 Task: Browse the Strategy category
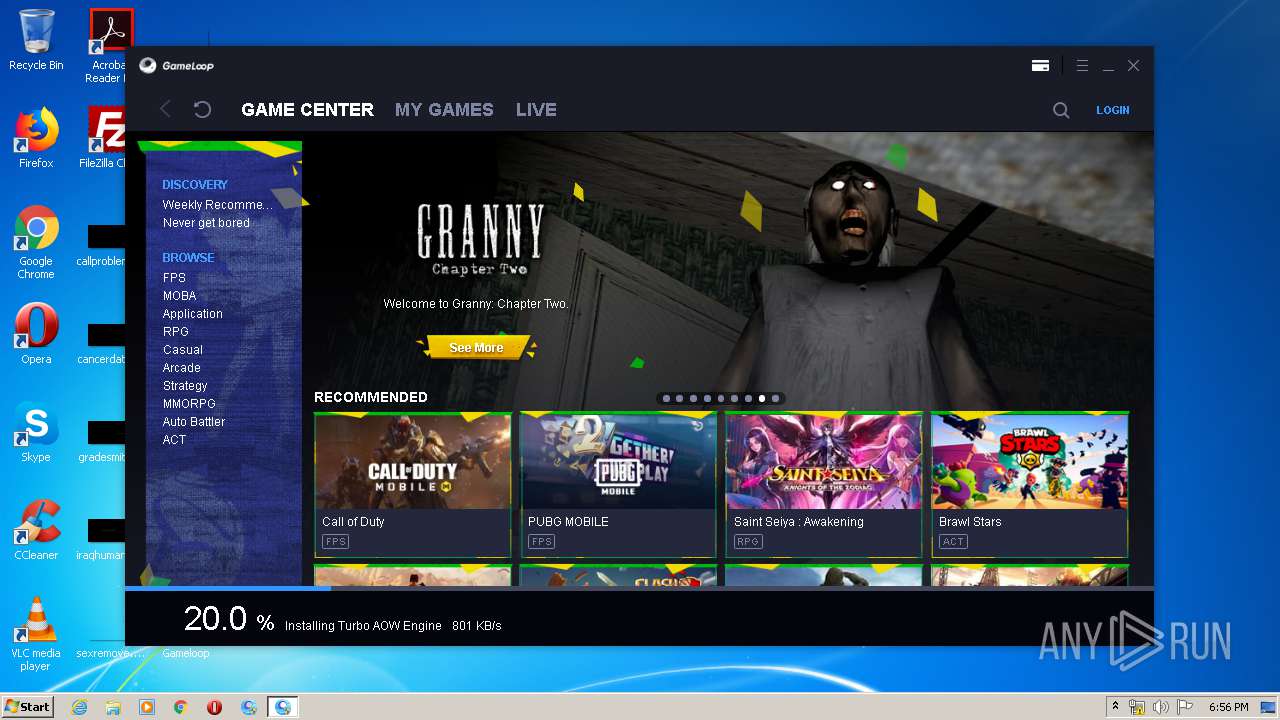click(x=185, y=386)
